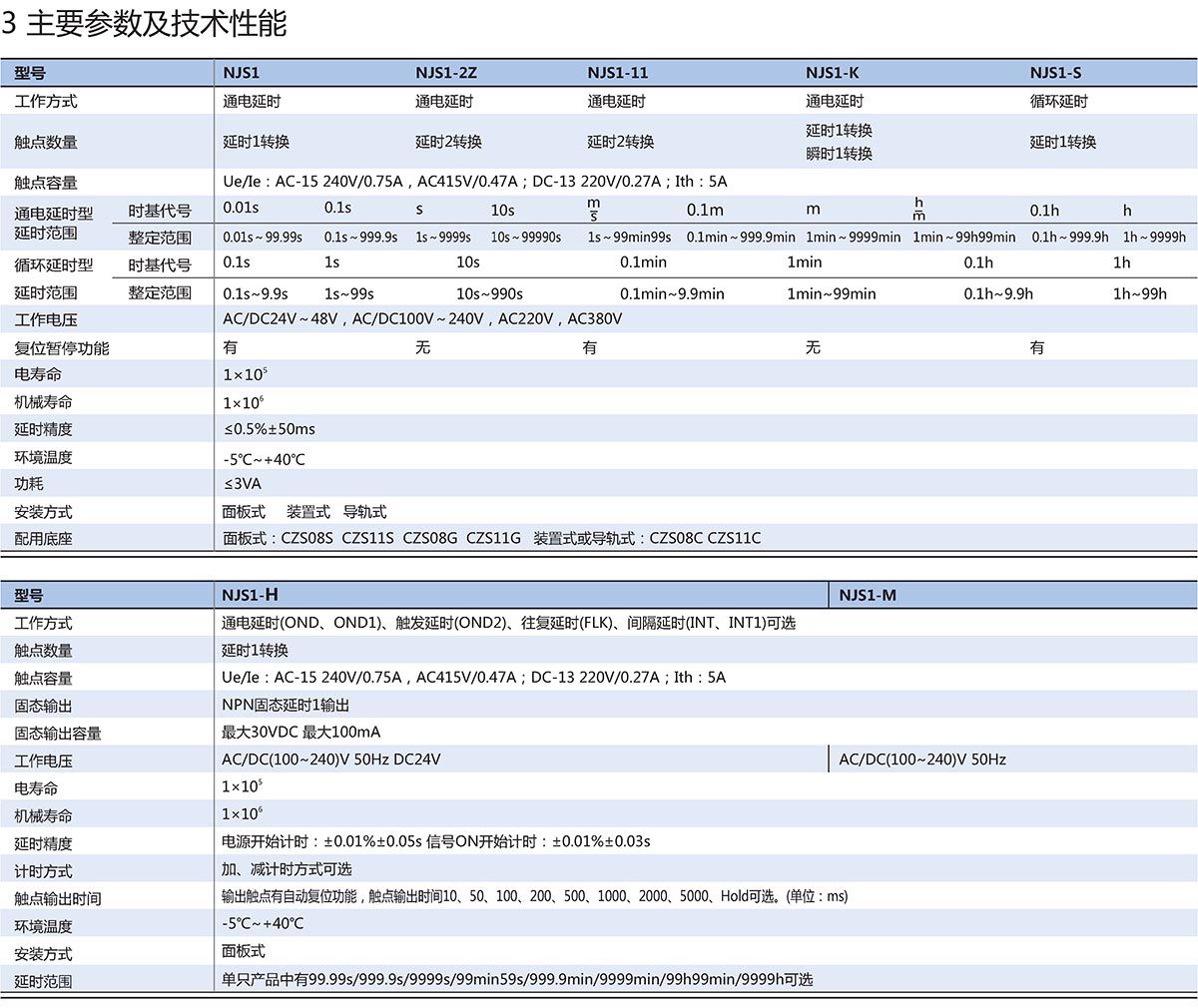
Task: Select the NJS1-H header in lower table
Action: point(250,595)
